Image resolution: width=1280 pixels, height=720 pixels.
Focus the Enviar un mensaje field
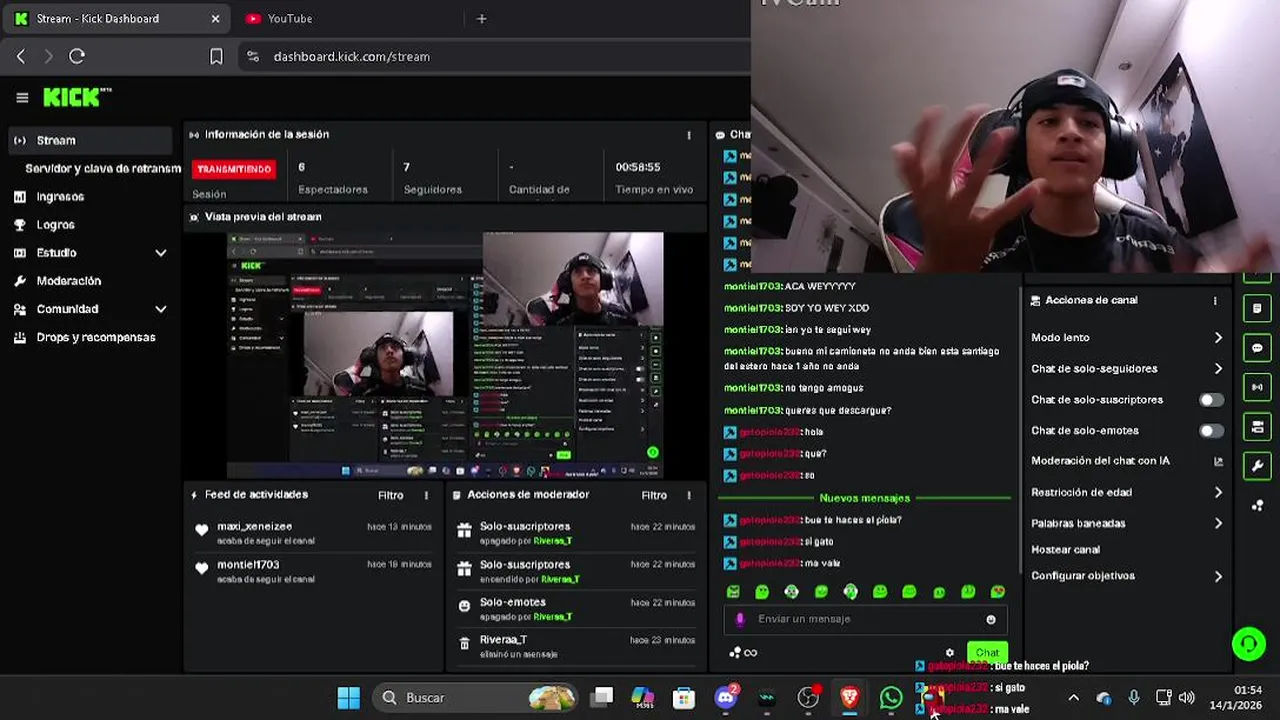tap(864, 619)
